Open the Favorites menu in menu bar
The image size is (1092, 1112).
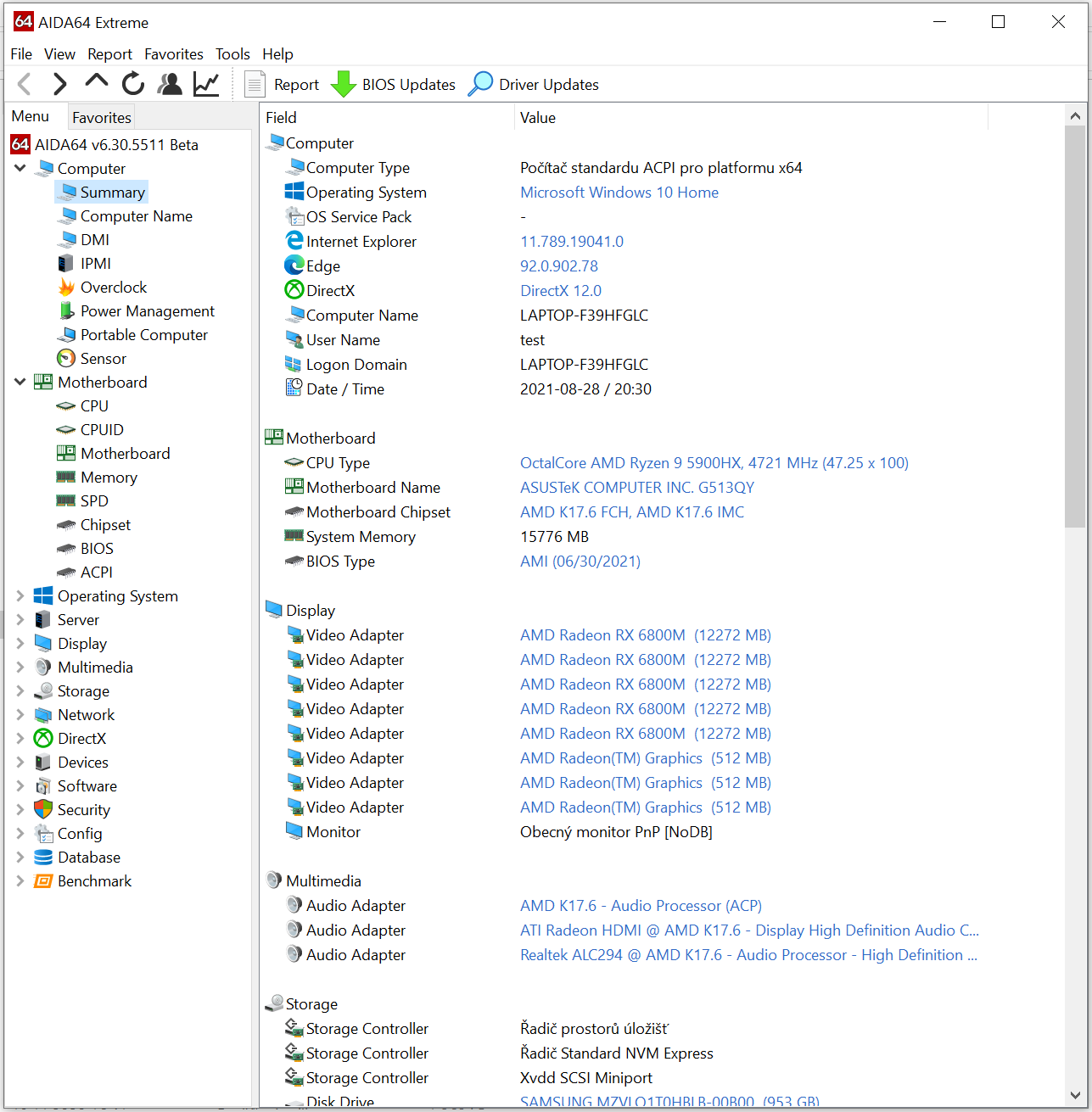(174, 54)
